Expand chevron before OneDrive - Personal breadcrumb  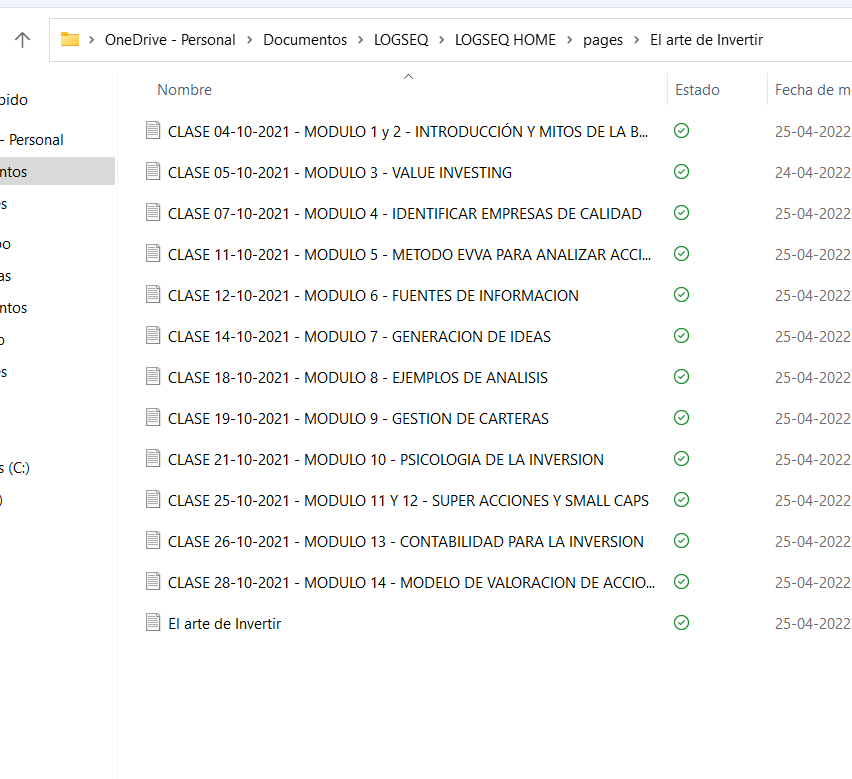click(92, 40)
